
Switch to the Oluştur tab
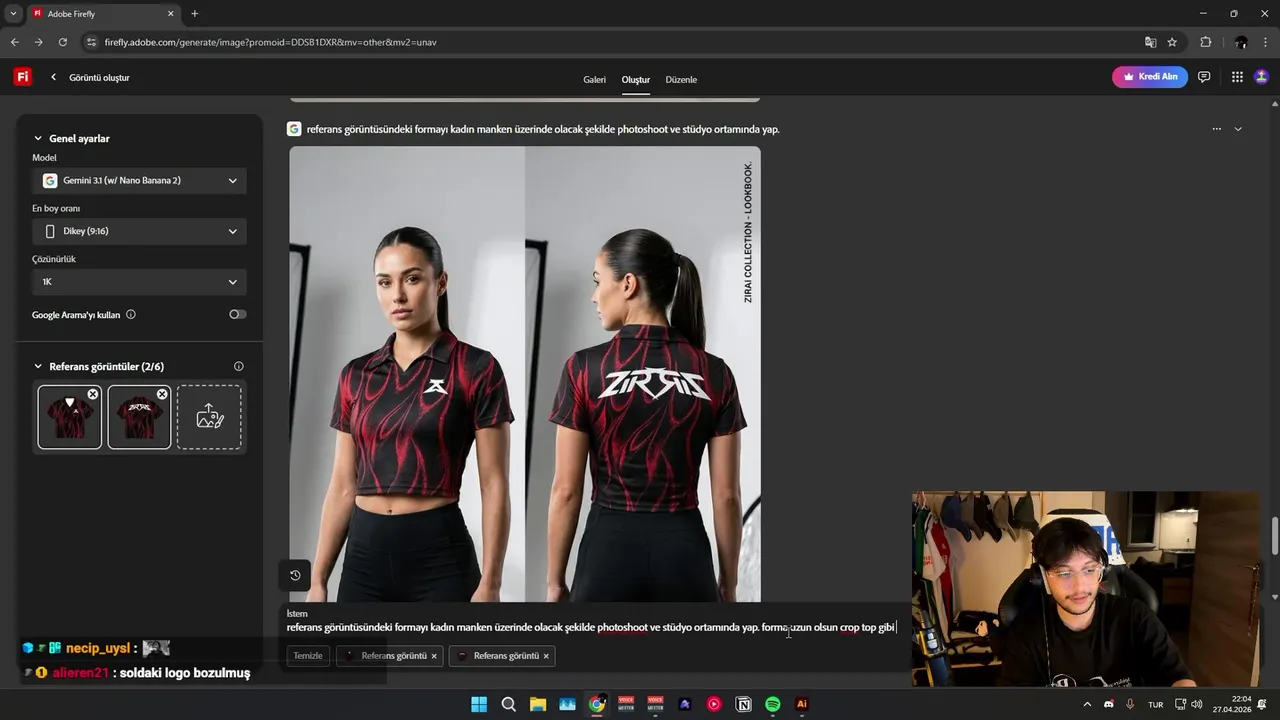pyautogui.click(x=636, y=79)
